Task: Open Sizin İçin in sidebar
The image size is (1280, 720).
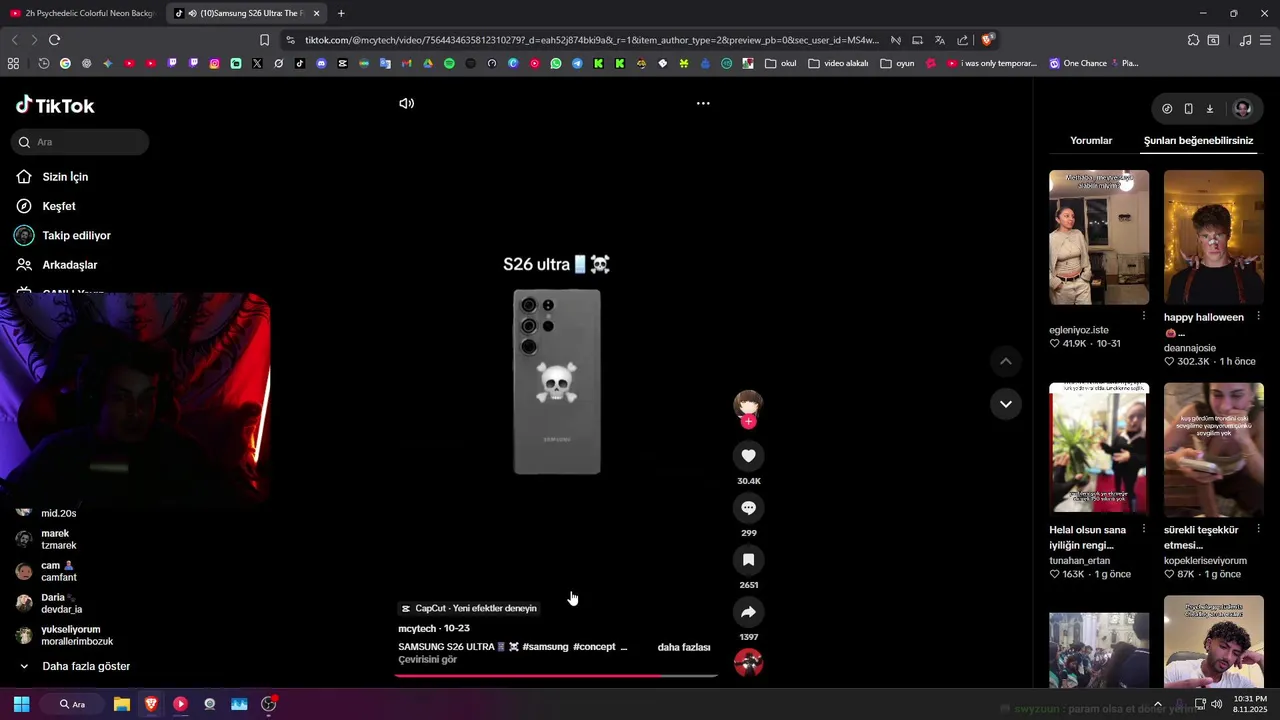Action: (x=65, y=177)
